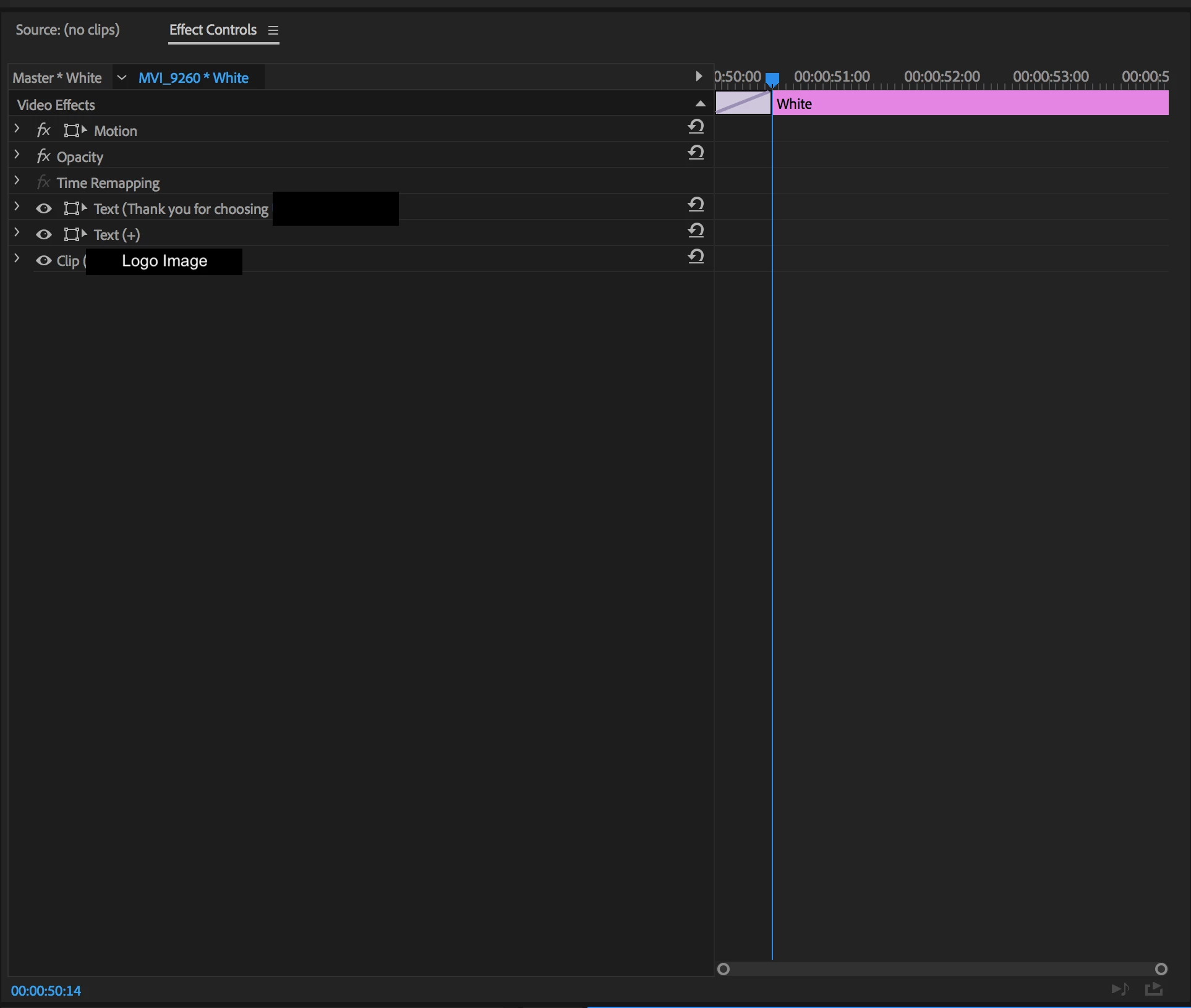Toggle the Motion fx effect on/off
1191x1008 pixels.
pyautogui.click(x=43, y=130)
